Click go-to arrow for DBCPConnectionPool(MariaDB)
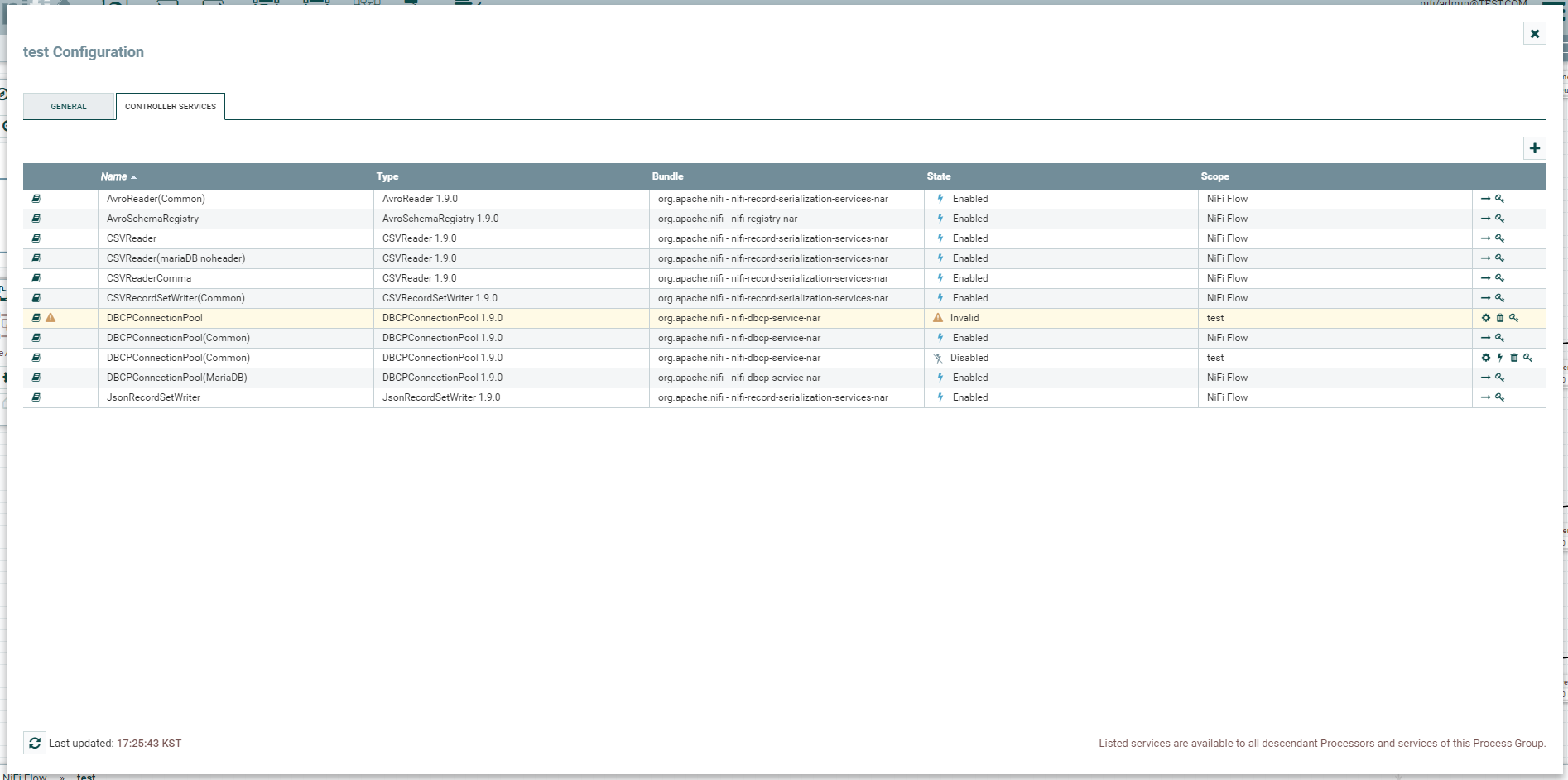Viewport: 1568px width, 780px height. point(1487,378)
